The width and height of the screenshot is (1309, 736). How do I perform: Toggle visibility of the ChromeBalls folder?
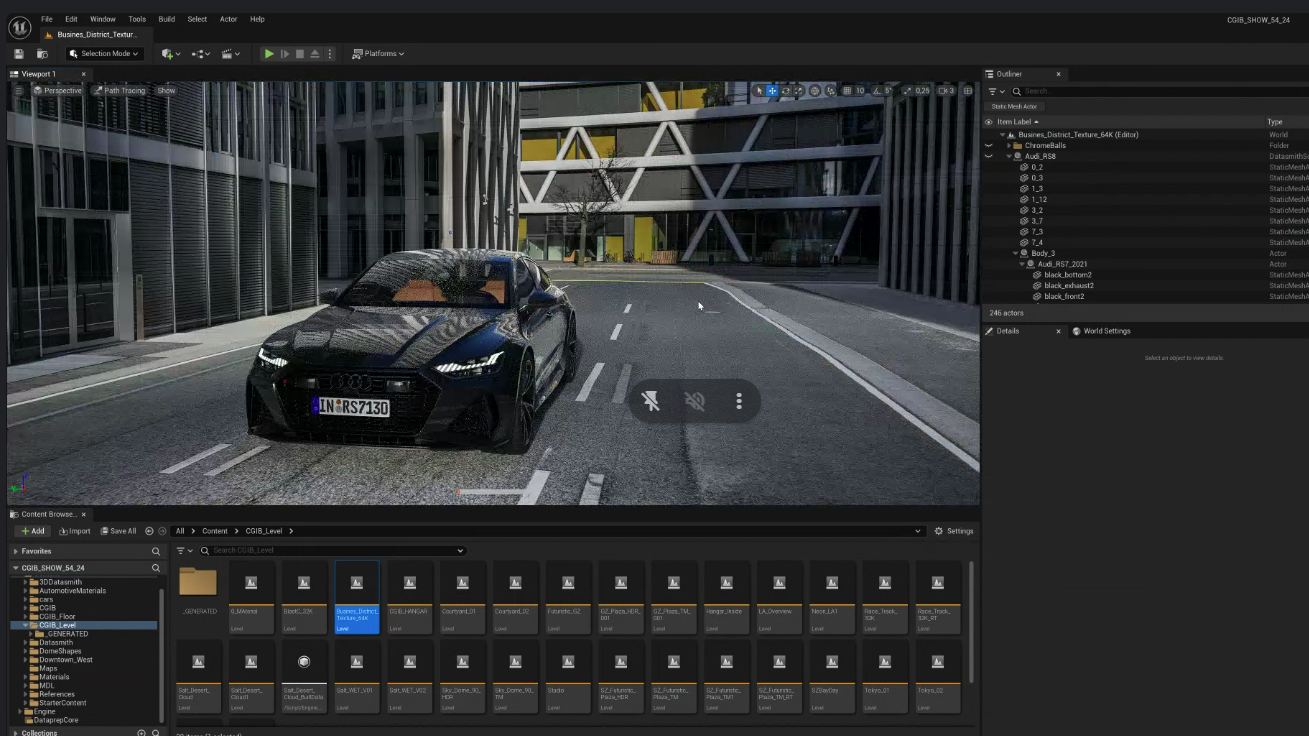tap(988, 146)
